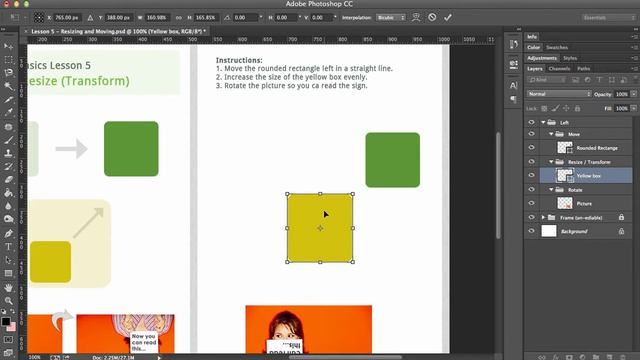Click the width percentage field
Image resolution: width=640 pixels, height=360 pixels.
click(157, 18)
